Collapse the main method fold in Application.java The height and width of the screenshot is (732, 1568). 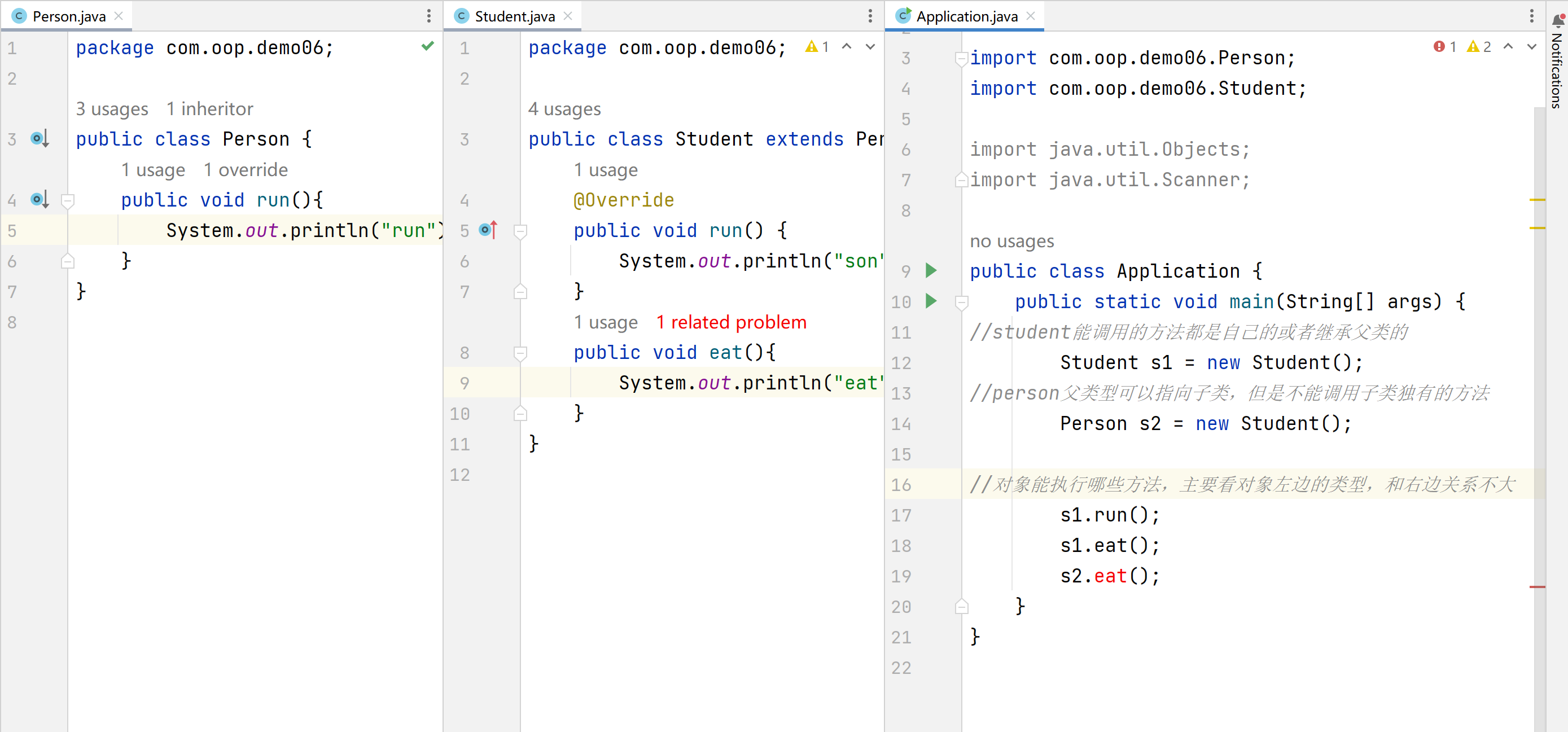[962, 302]
